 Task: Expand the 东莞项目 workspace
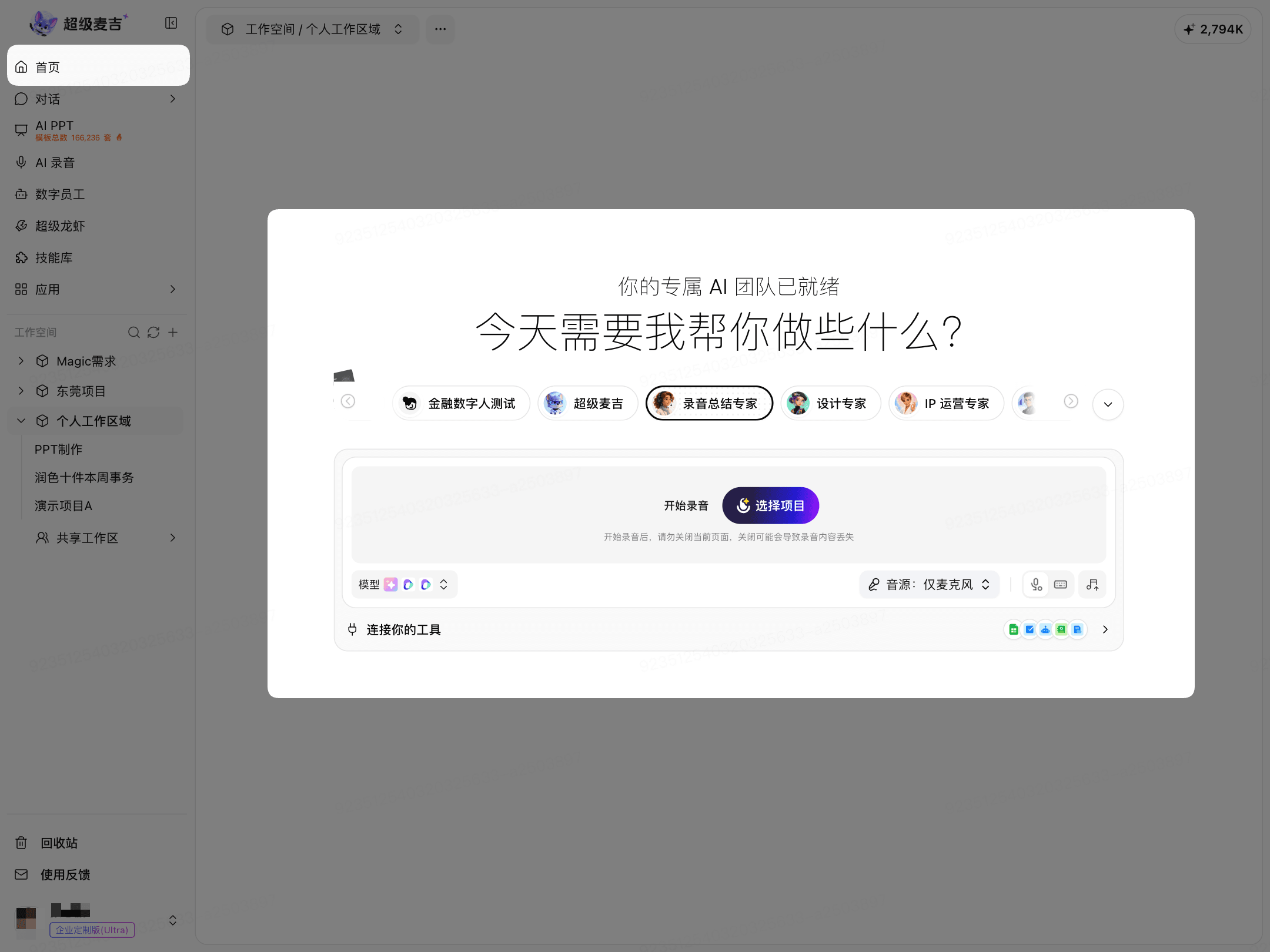click(21, 391)
